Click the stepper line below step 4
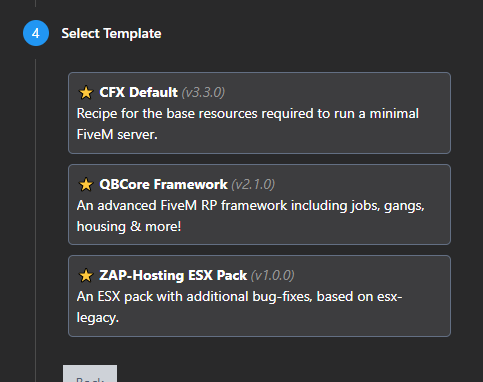 pyautogui.click(x=36, y=220)
